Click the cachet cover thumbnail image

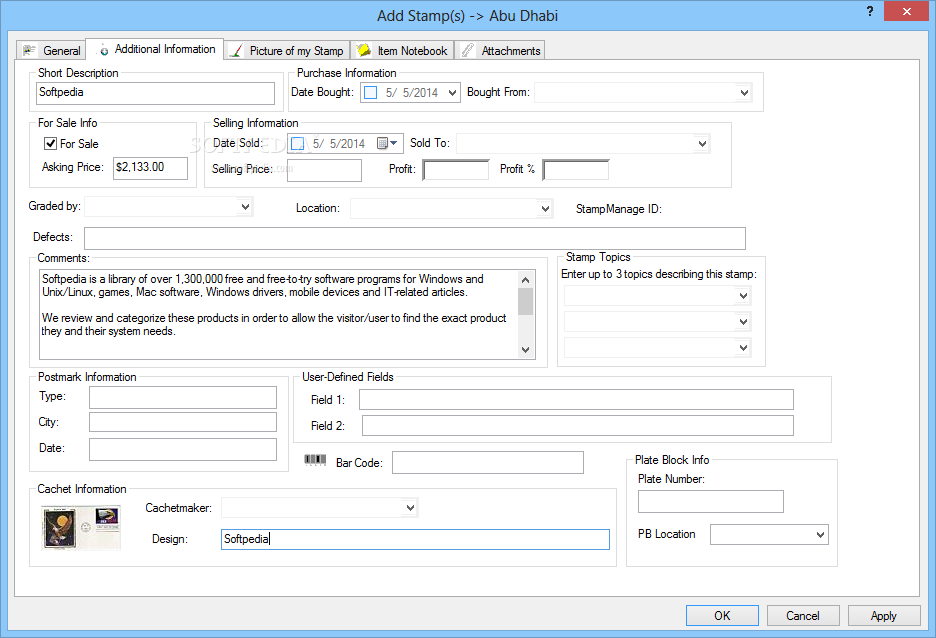(x=81, y=528)
